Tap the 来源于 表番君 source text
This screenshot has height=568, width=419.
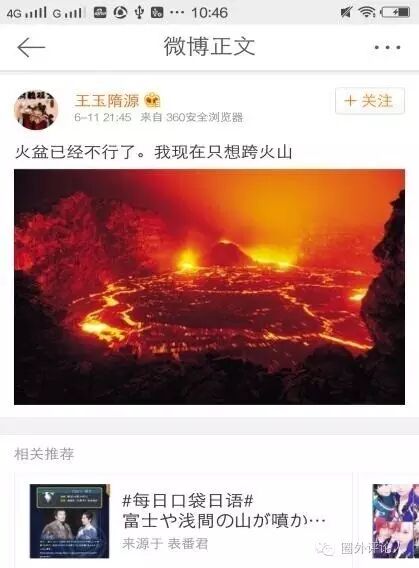165,544
